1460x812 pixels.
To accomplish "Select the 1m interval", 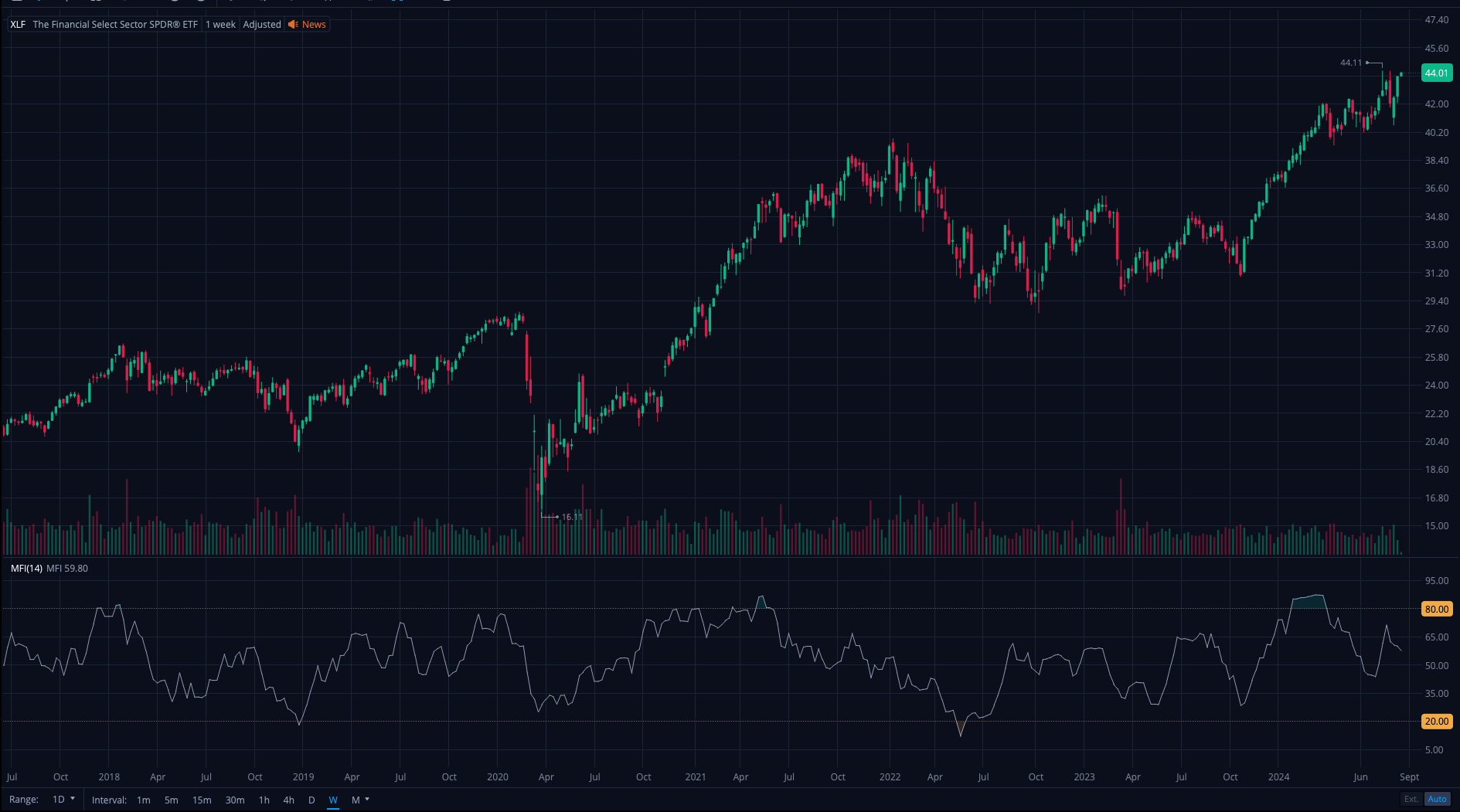I will [x=144, y=800].
